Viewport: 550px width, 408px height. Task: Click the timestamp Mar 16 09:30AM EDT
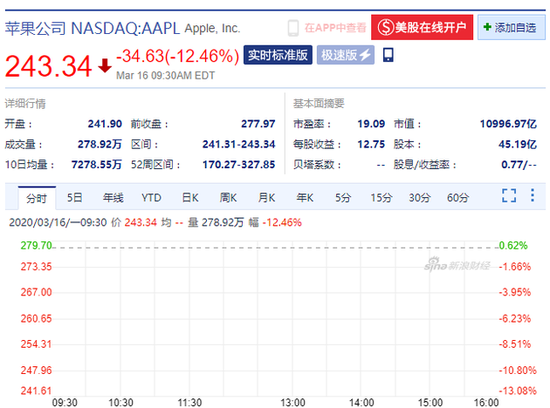(x=165, y=75)
